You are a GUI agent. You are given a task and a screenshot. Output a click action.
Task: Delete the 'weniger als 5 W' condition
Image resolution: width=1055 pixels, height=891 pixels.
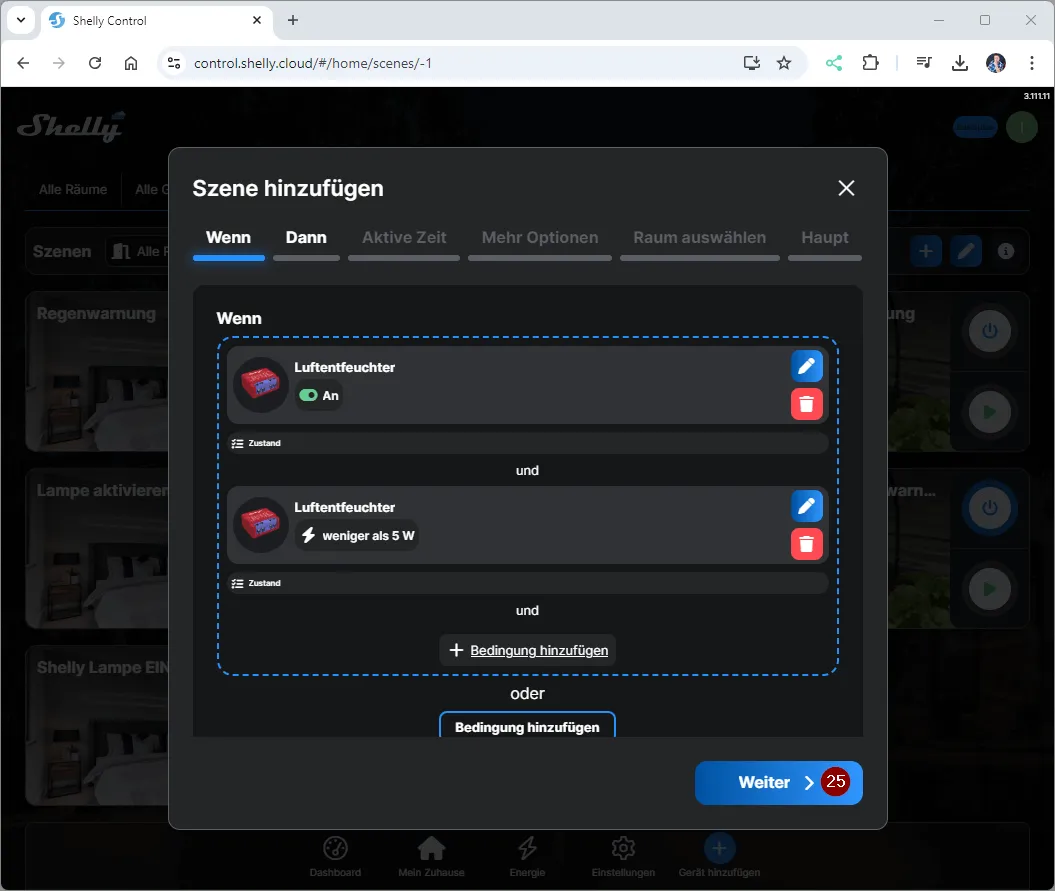tap(807, 544)
